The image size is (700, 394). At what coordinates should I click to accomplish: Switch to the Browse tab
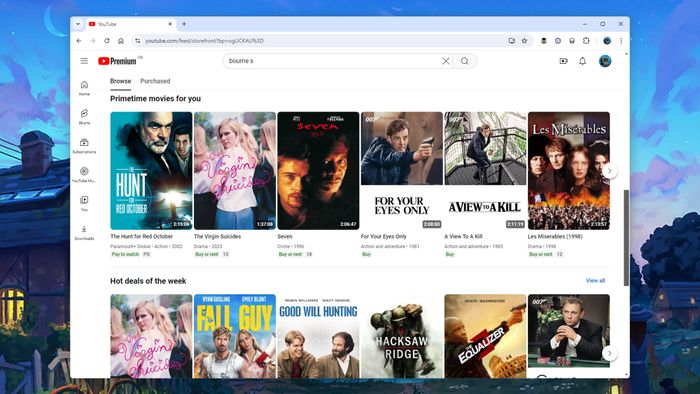coord(121,81)
